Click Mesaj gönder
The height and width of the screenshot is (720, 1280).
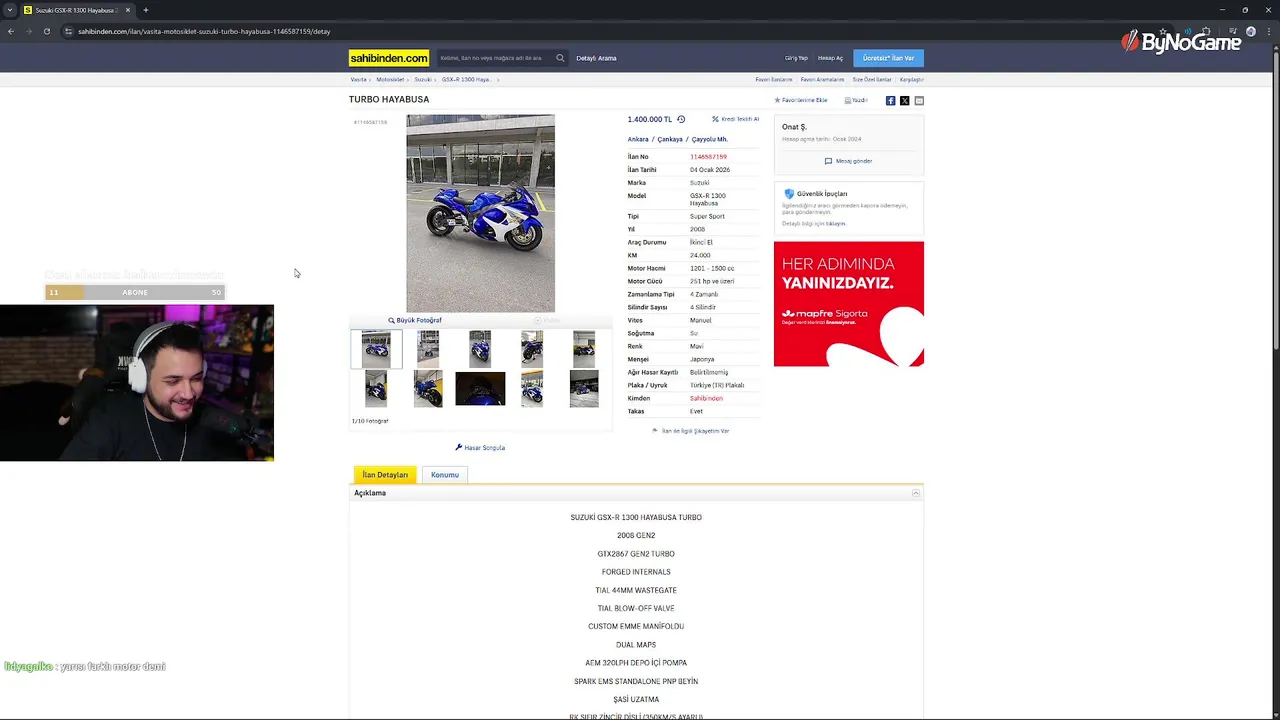tap(848, 161)
